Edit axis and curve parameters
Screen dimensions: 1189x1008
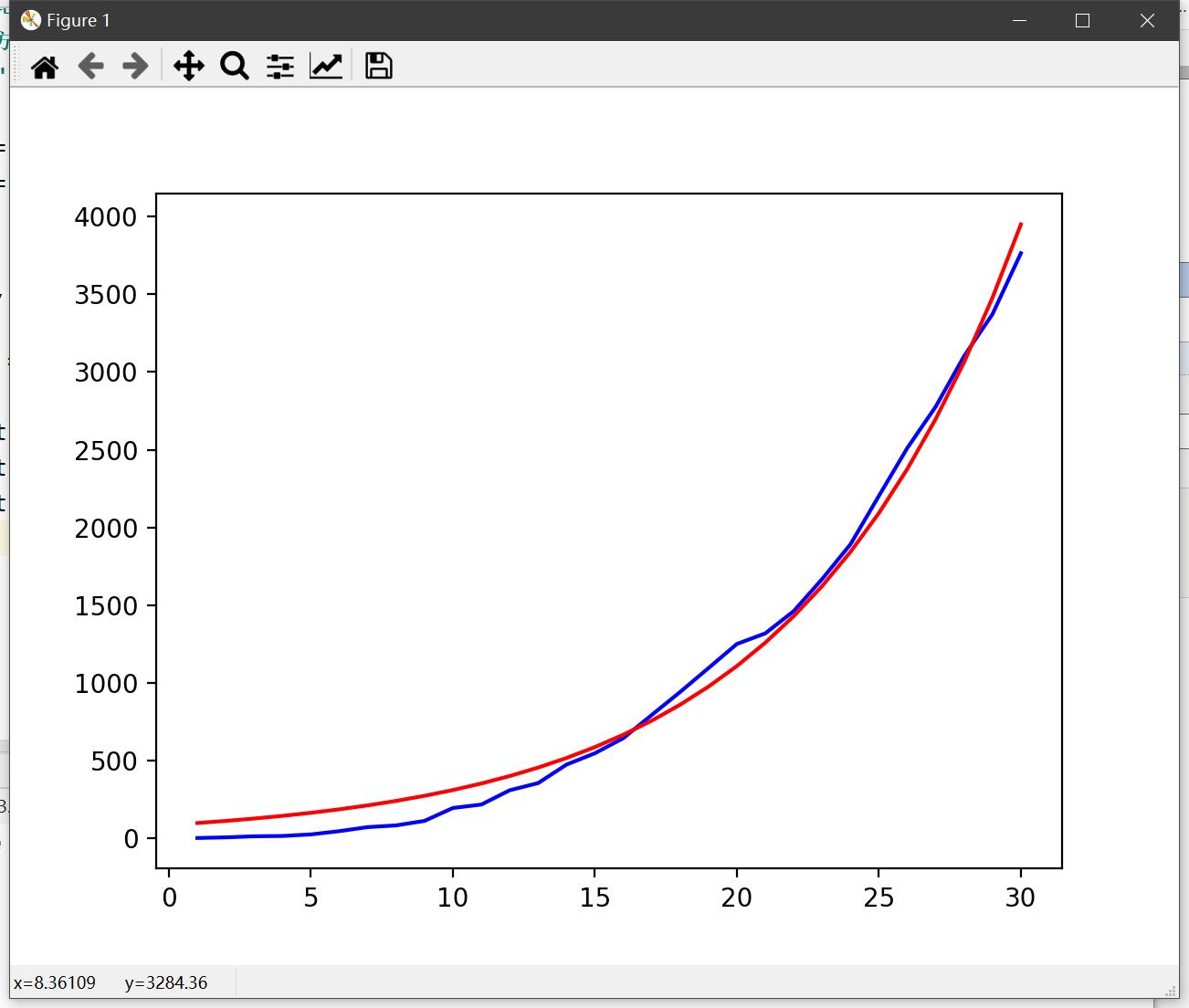[x=326, y=66]
